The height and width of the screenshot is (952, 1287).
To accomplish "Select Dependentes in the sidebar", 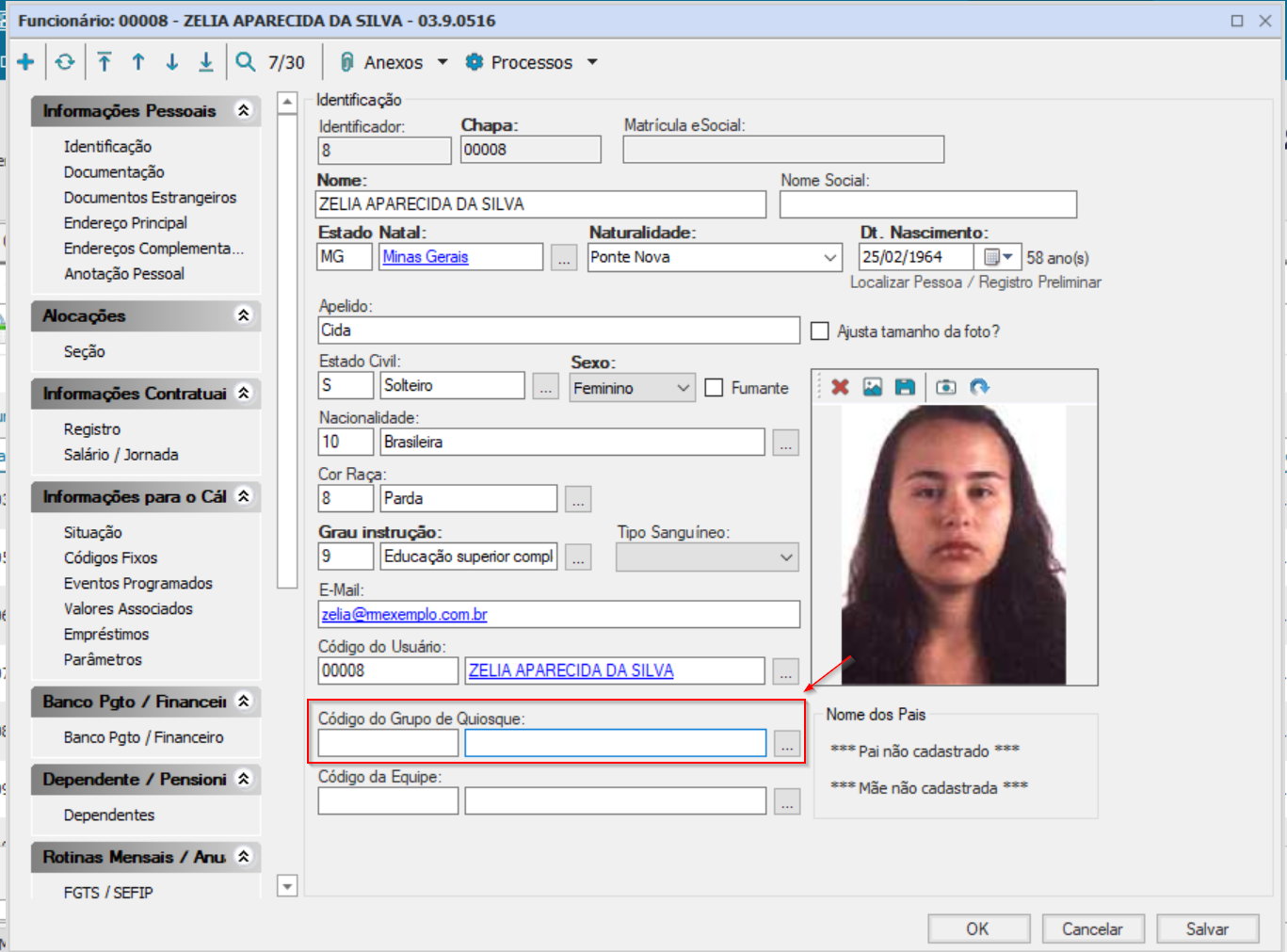I will coord(109,815).
